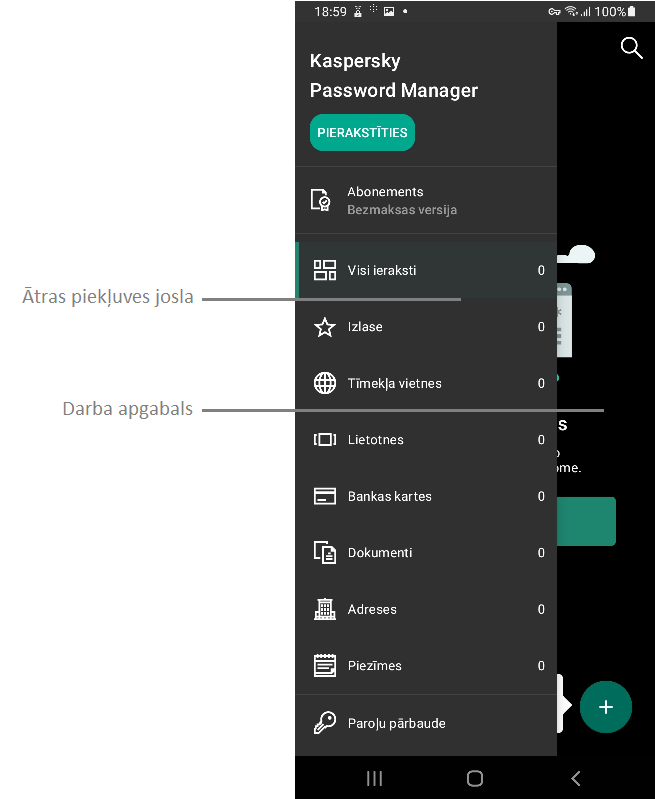Open Android recent apps button
The image size is (655, 799).
click(375, 778)
